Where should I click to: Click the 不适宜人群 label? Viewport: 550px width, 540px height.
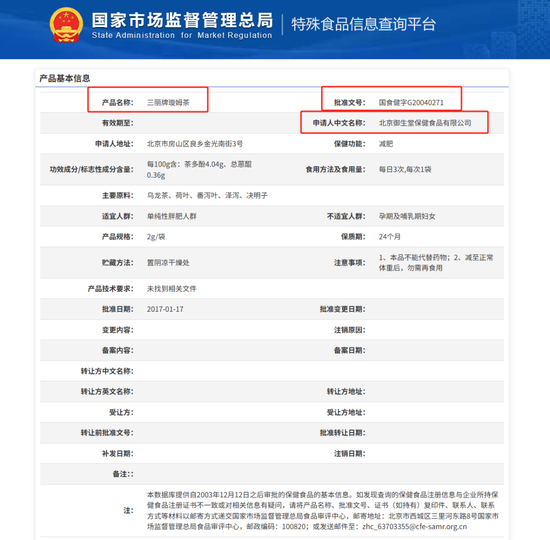click(346, 216)
